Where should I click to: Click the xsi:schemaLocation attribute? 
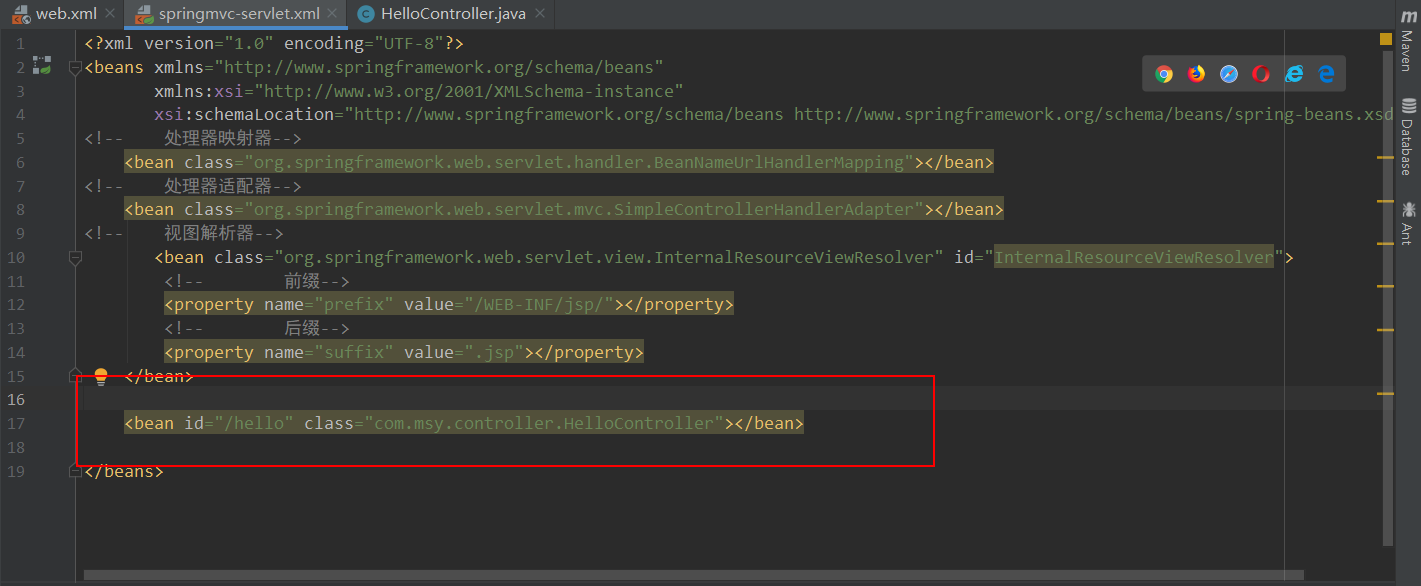point(244,114)
